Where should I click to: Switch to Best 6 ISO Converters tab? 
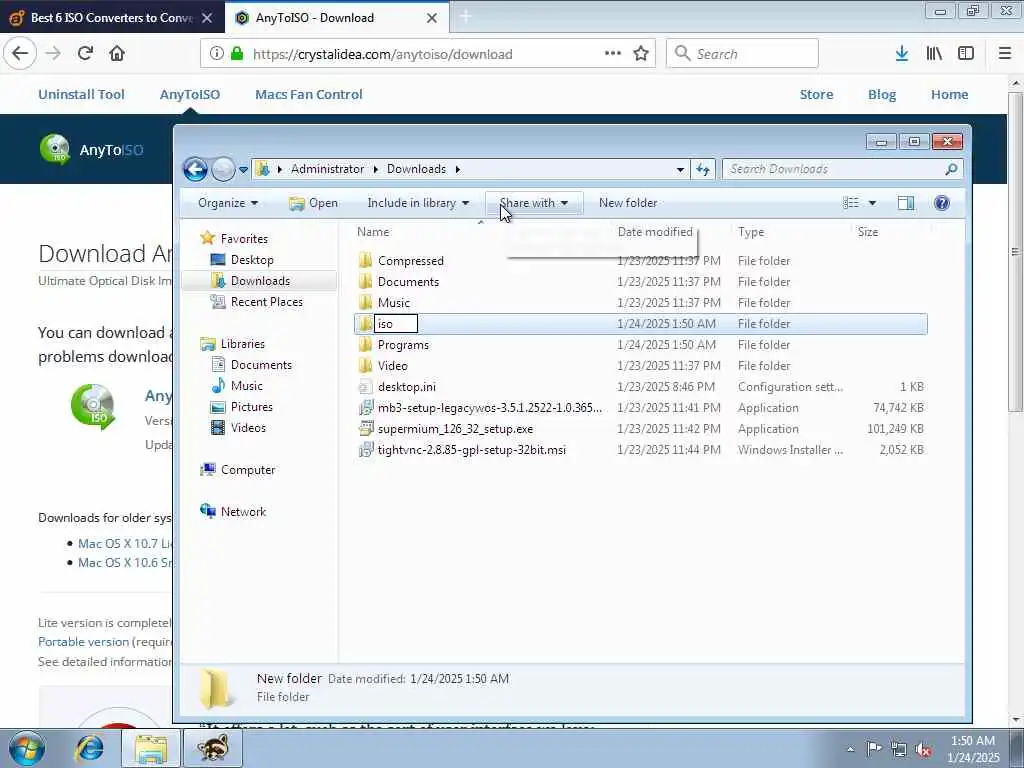pos(111,18)
